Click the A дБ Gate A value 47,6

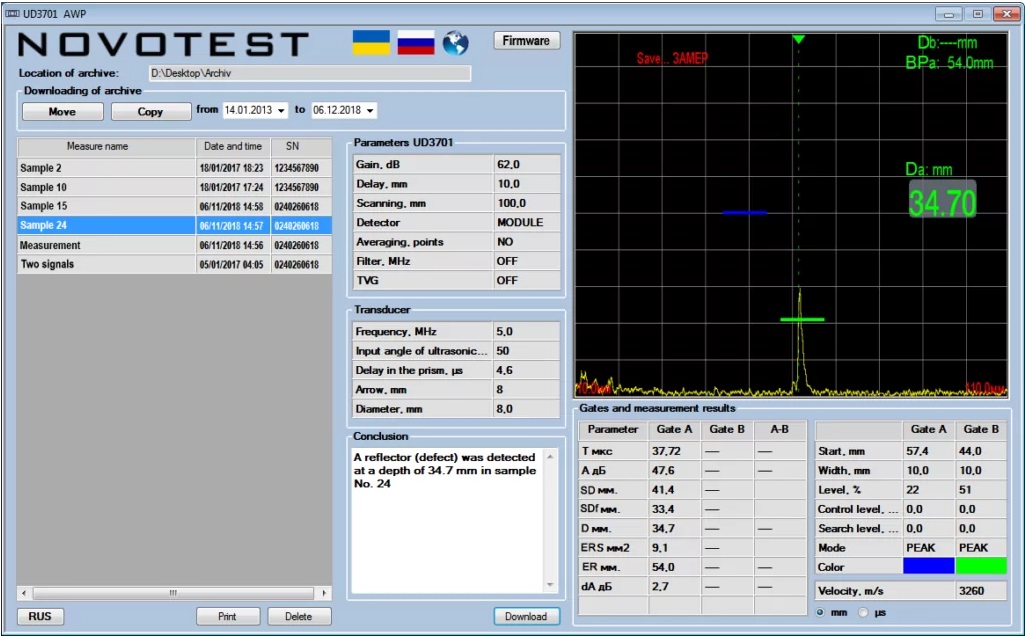point(675,470)
